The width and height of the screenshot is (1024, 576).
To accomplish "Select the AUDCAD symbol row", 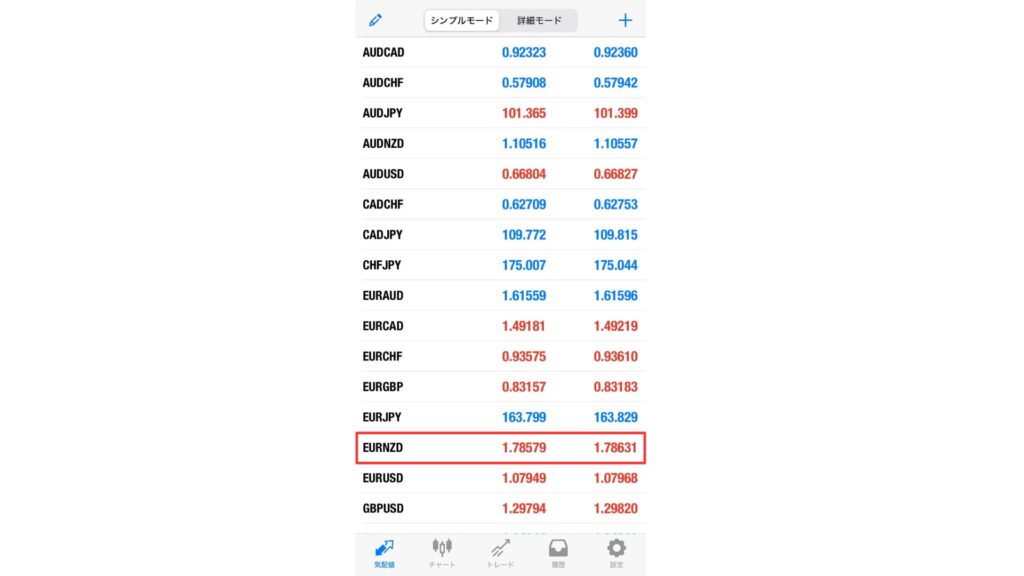I will click(500, 51).
